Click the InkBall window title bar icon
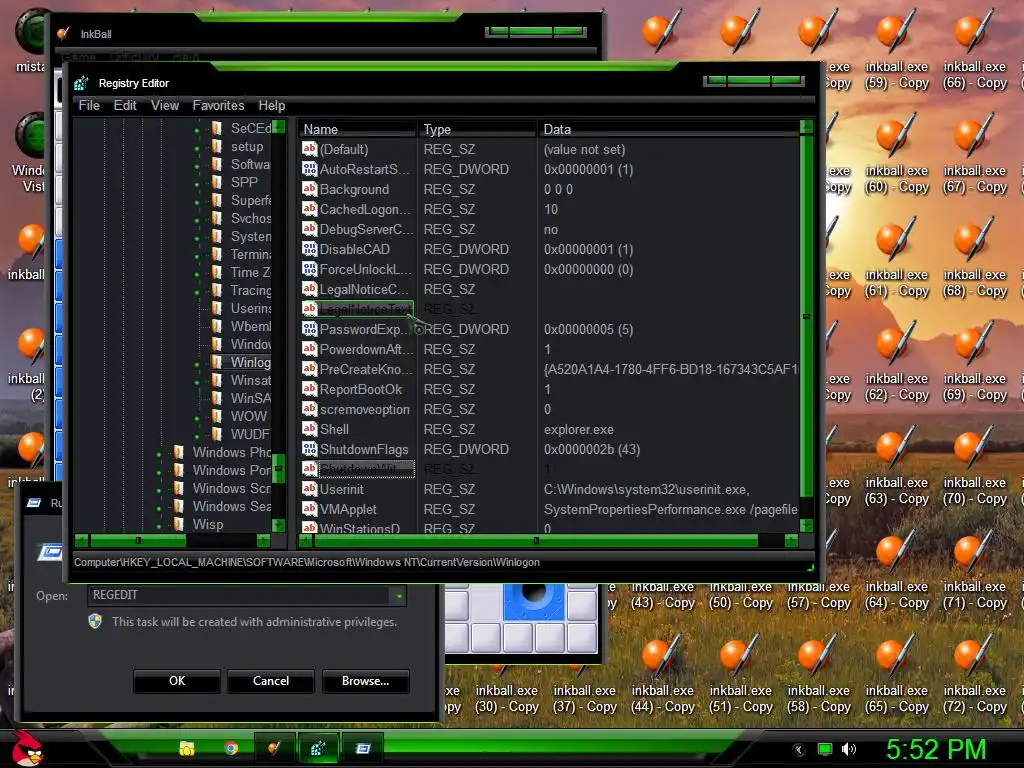Image resolution: width=1024 pixels, height=768 pixels. (x=63, y=33)
